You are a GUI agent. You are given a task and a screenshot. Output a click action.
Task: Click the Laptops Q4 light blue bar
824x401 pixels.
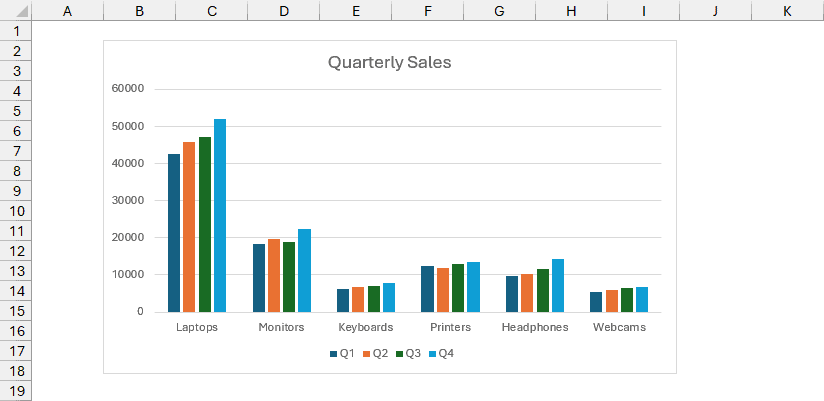coord(220,215)
